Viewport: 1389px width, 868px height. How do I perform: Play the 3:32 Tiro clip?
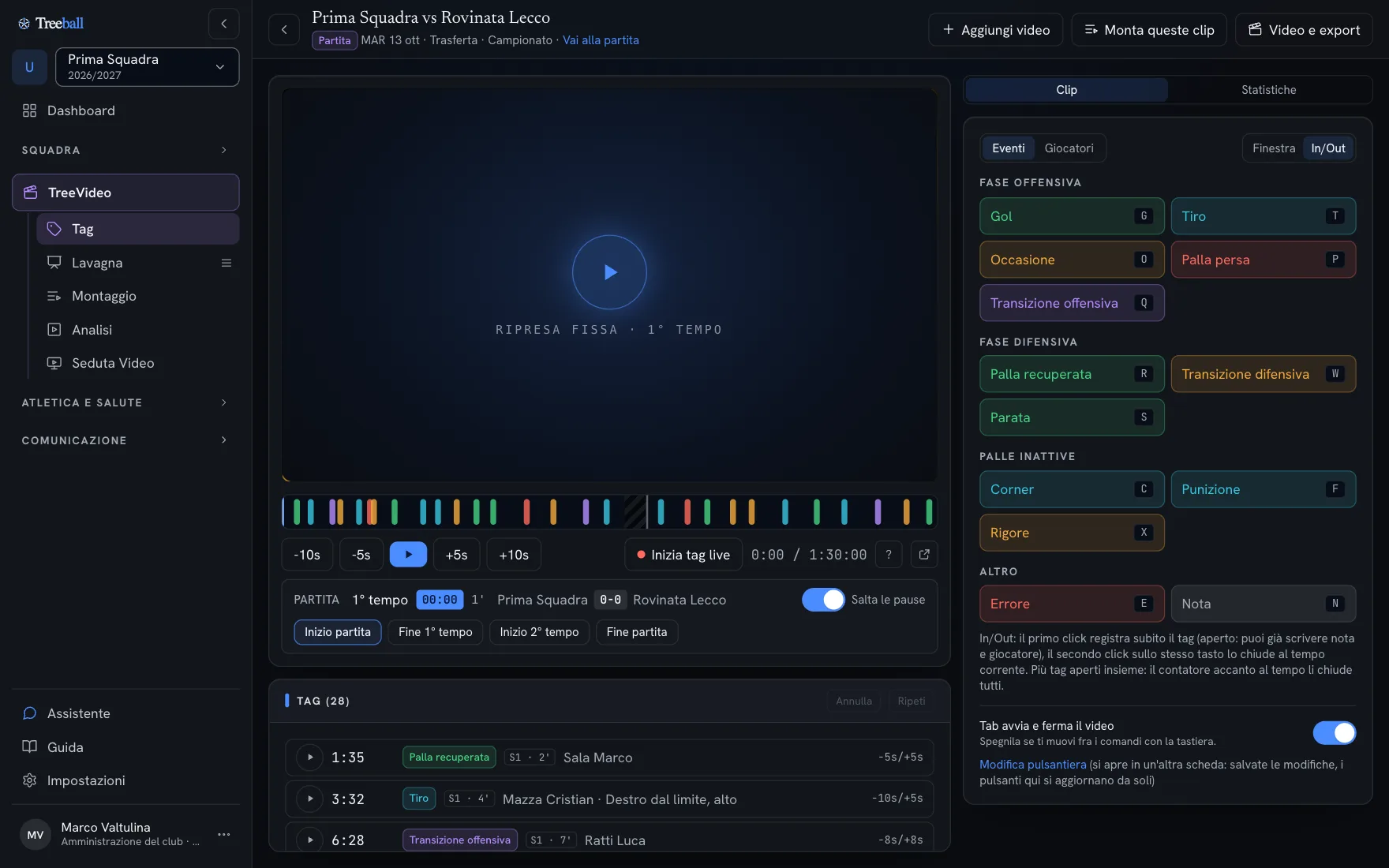point(310,799)
